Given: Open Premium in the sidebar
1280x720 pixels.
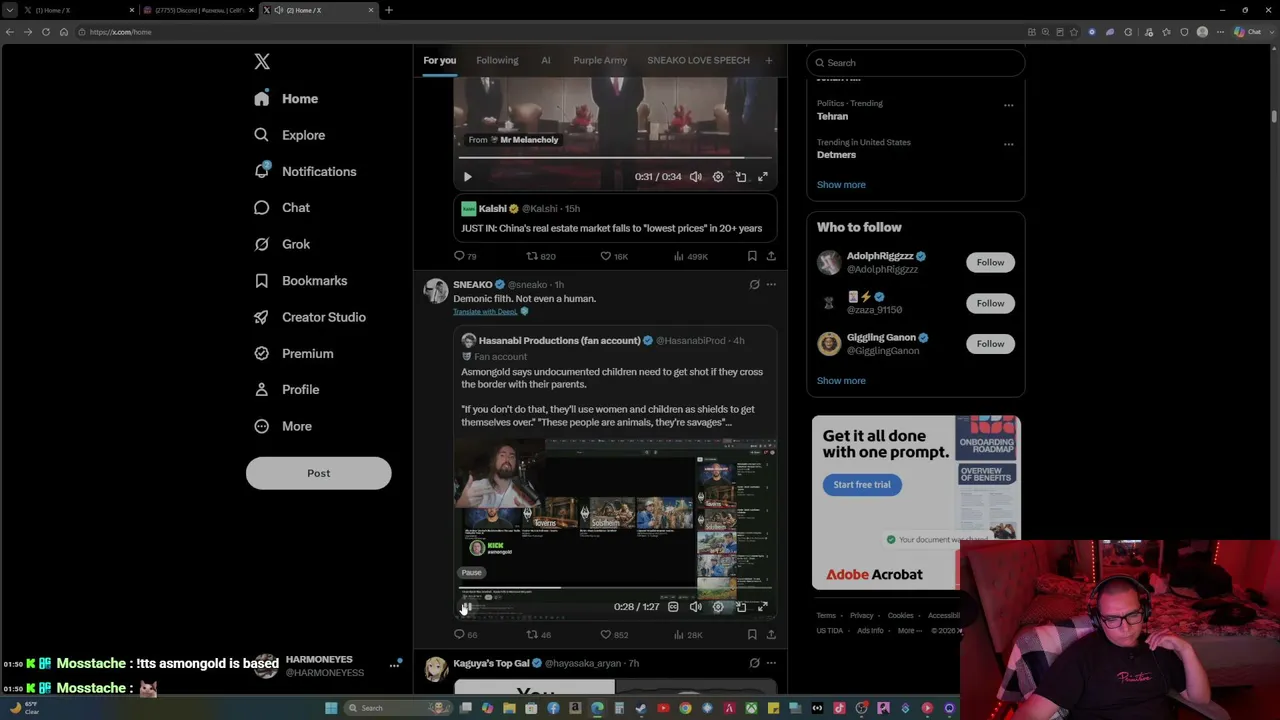Looking at the screenshot, I should tap(293, 353).
